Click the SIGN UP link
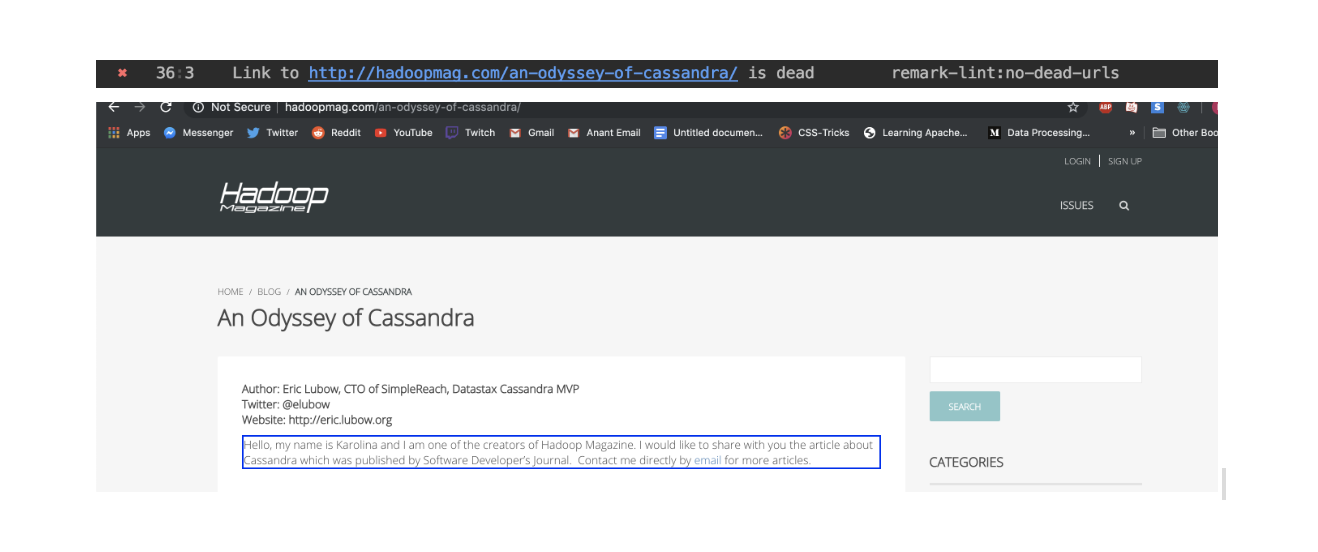 (1125, 161)
